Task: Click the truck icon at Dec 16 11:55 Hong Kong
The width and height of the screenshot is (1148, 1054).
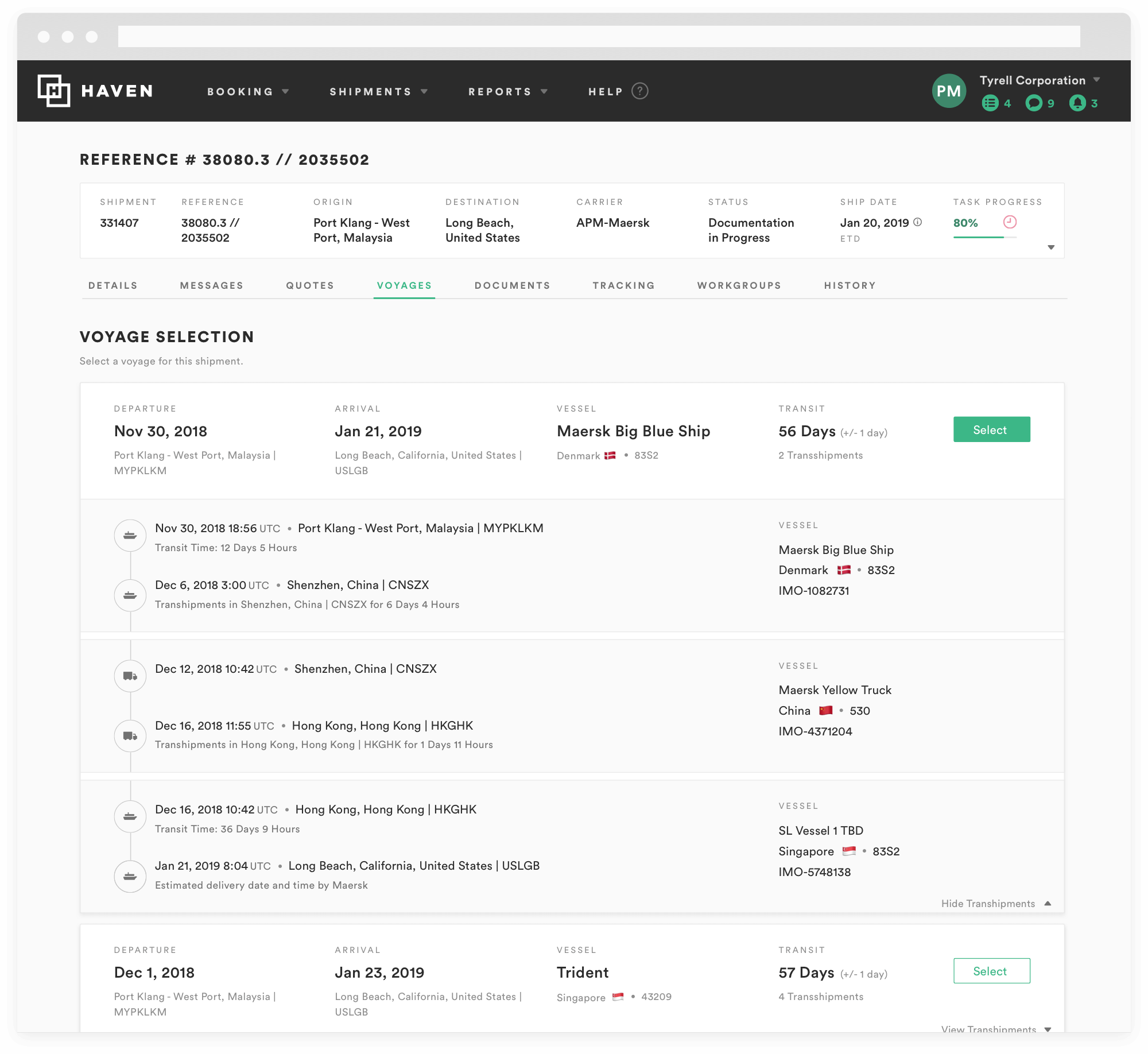Action: point(130,736)
